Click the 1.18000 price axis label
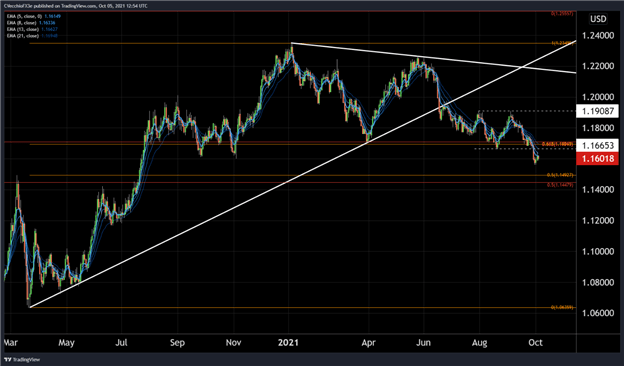Viewport: 624px width, 366px height. [598, 128]
